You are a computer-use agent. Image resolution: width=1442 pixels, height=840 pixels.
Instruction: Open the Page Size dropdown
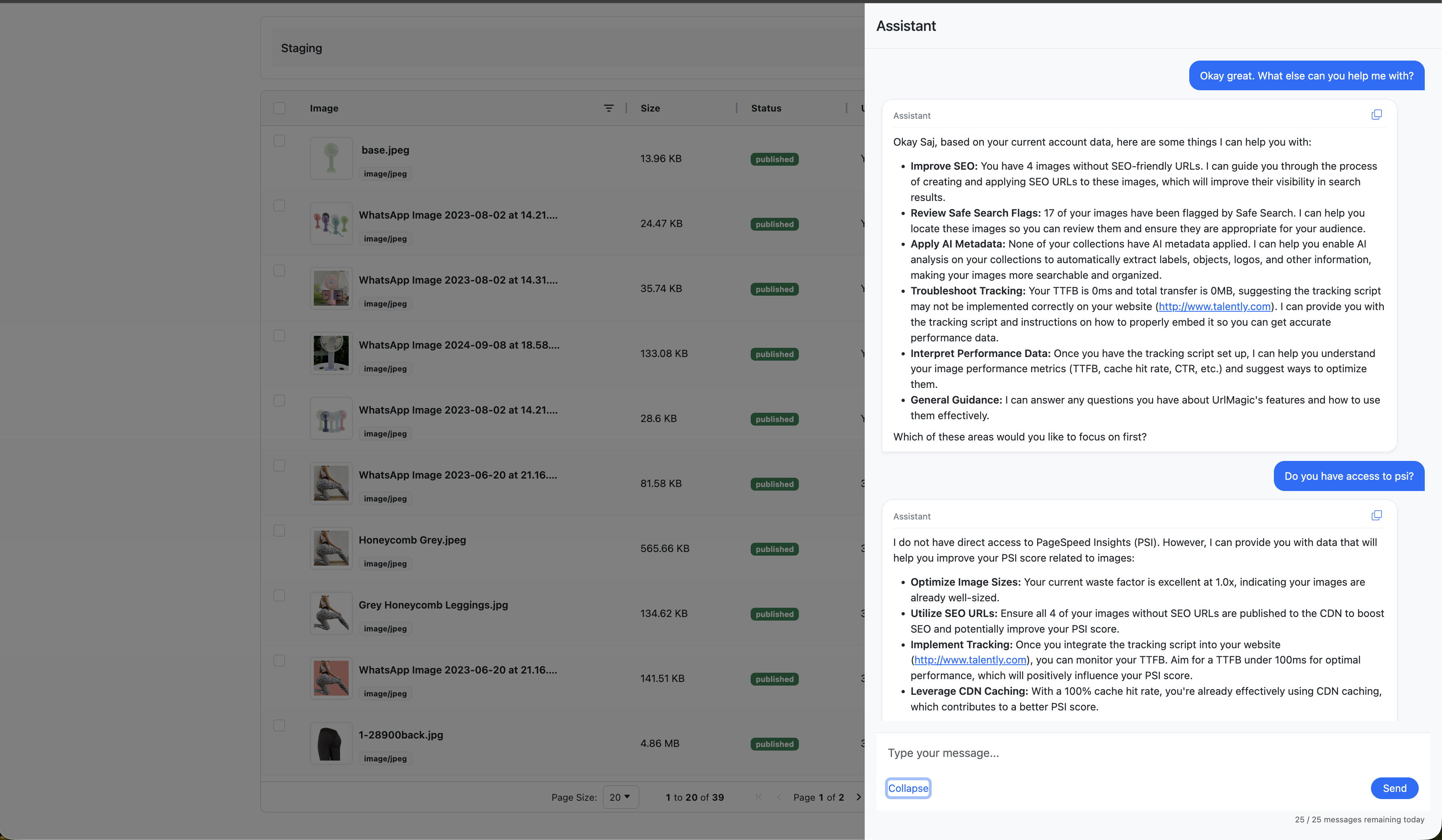(620, 797)
